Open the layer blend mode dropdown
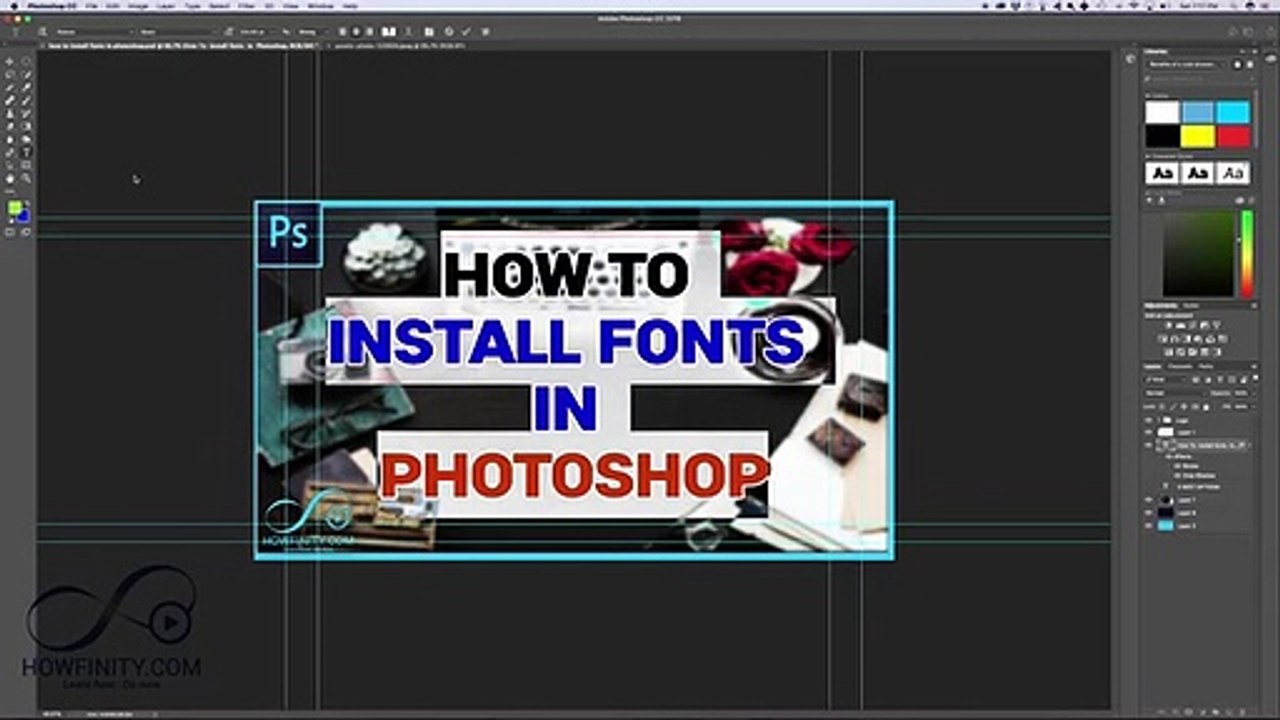Image resolution: width=1280 pixels, height=720 pixels. click(1176, 393)
